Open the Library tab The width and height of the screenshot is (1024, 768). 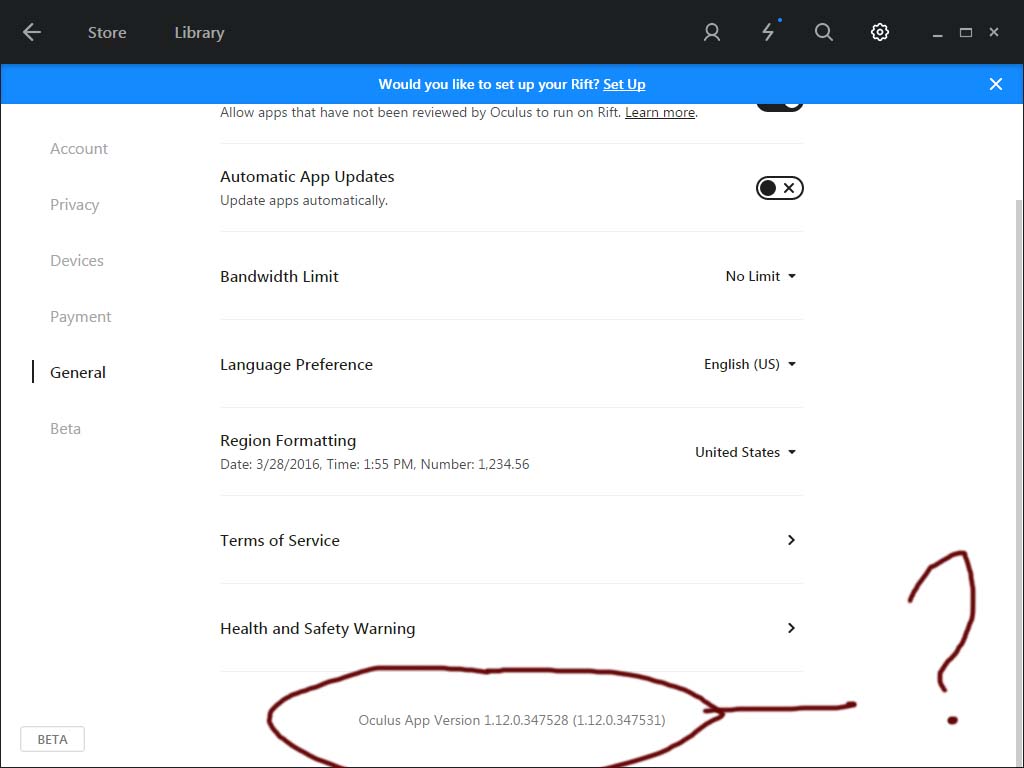coord(199,33)
